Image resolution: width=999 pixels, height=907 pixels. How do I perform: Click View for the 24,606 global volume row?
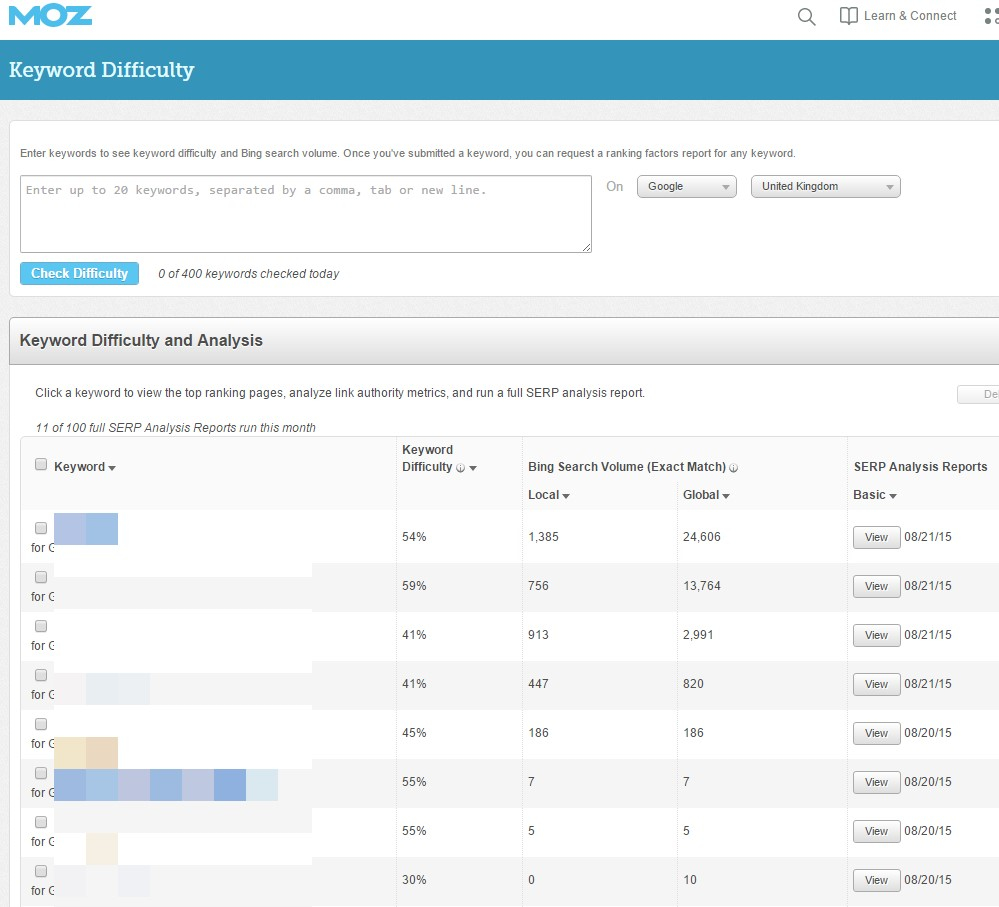pos(876,537)
